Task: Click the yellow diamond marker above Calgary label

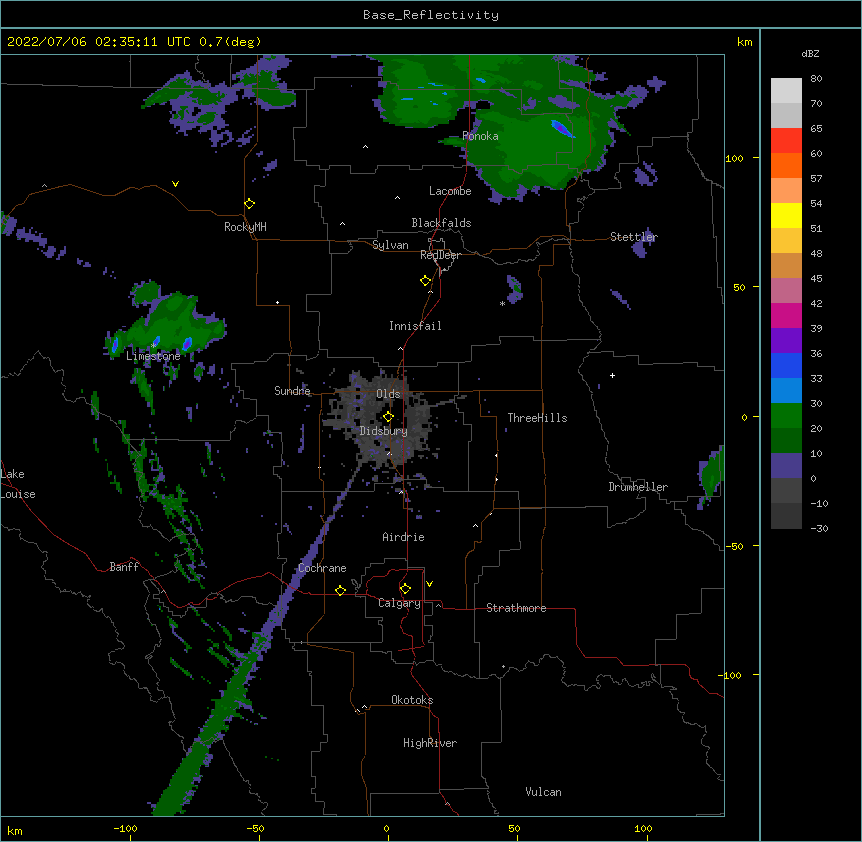Action: click(x=405, y=589)
